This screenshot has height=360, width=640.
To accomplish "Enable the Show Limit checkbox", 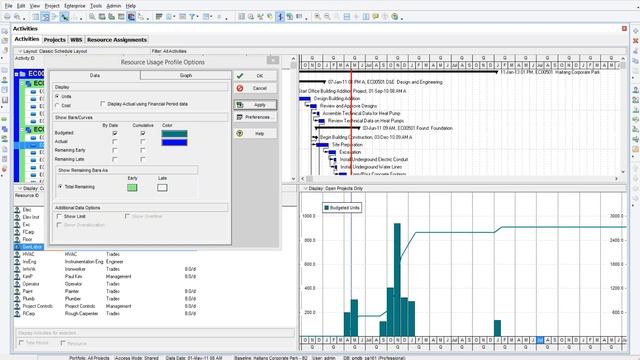I will (x=59, y=216).
